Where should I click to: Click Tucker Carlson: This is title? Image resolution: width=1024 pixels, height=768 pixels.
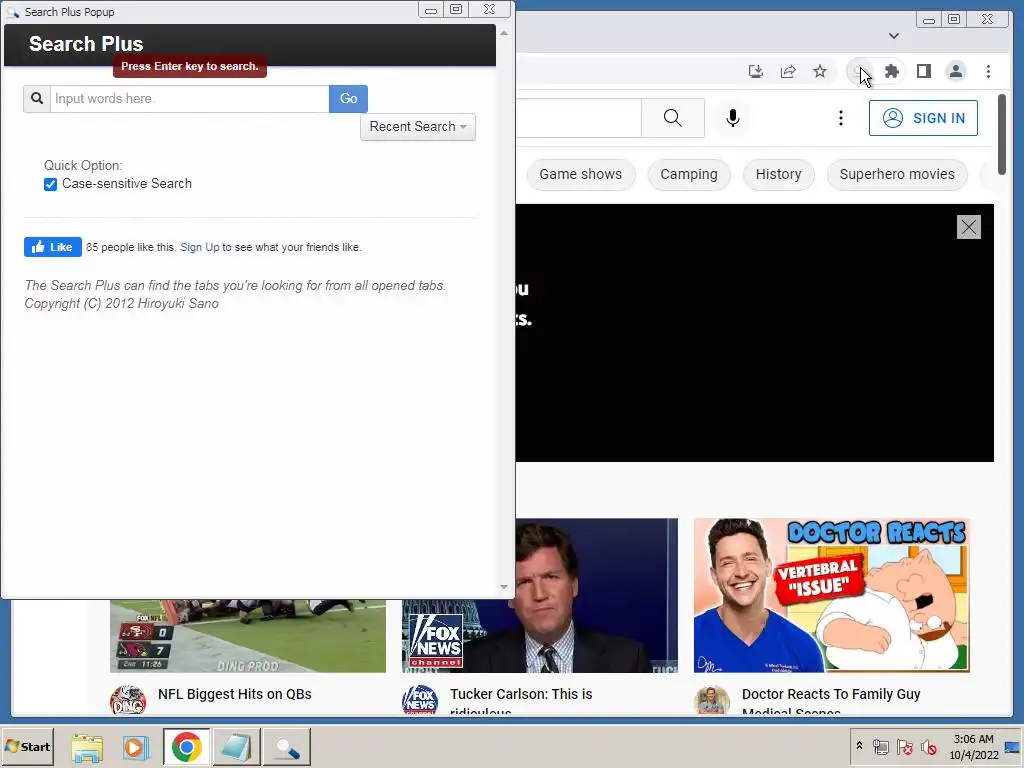click(x=521, y=694)
